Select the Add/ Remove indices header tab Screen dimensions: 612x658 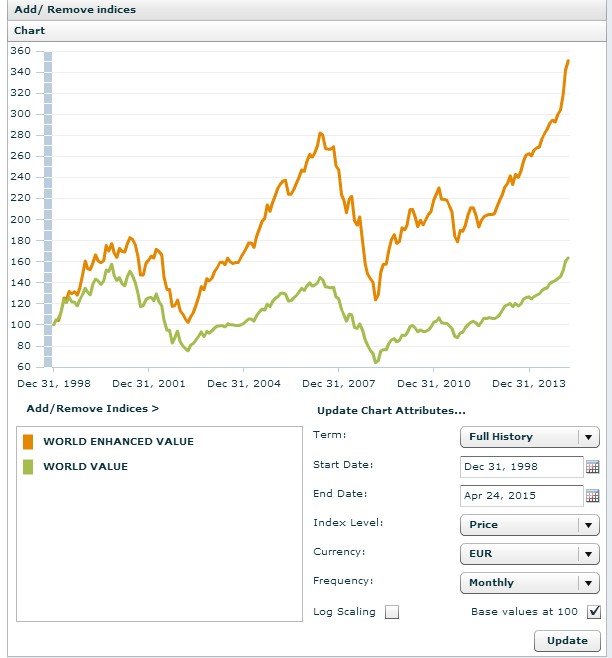click(x=75, y=9)
